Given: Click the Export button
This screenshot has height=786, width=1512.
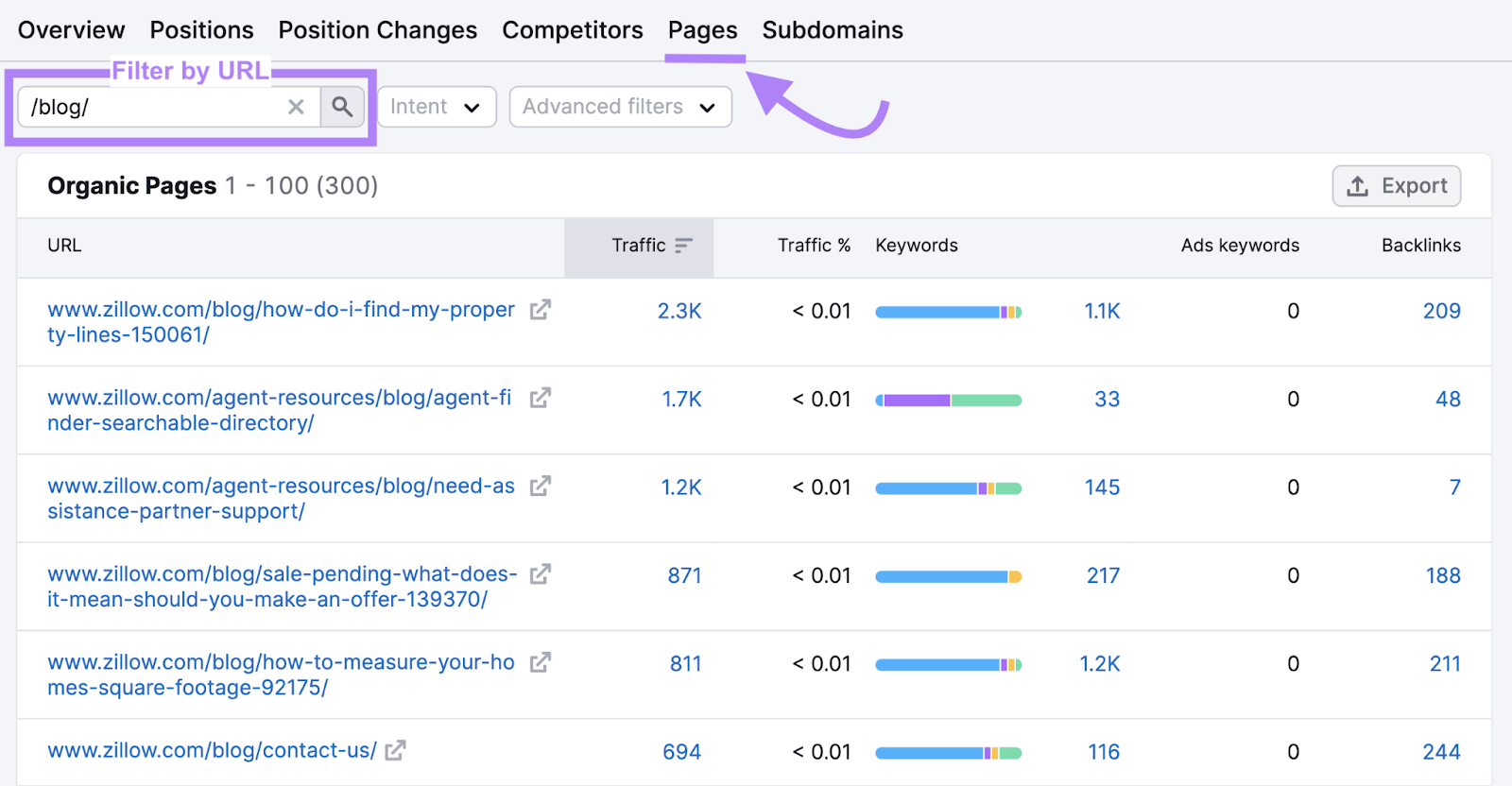Looking at the screenshot, I should coord(1397,186).
